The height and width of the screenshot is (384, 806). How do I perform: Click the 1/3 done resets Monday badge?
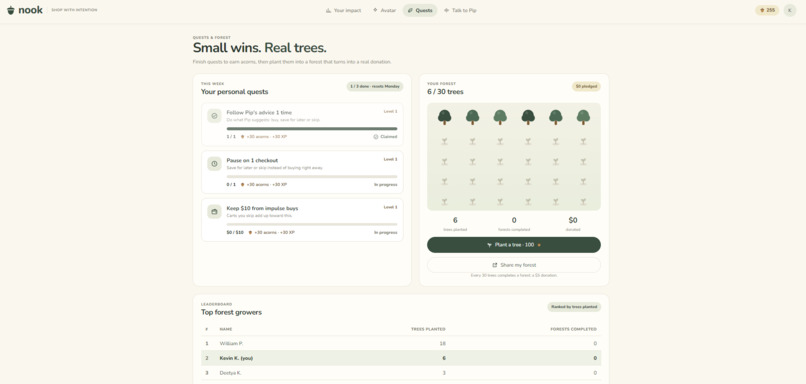(x=375, y=86)
